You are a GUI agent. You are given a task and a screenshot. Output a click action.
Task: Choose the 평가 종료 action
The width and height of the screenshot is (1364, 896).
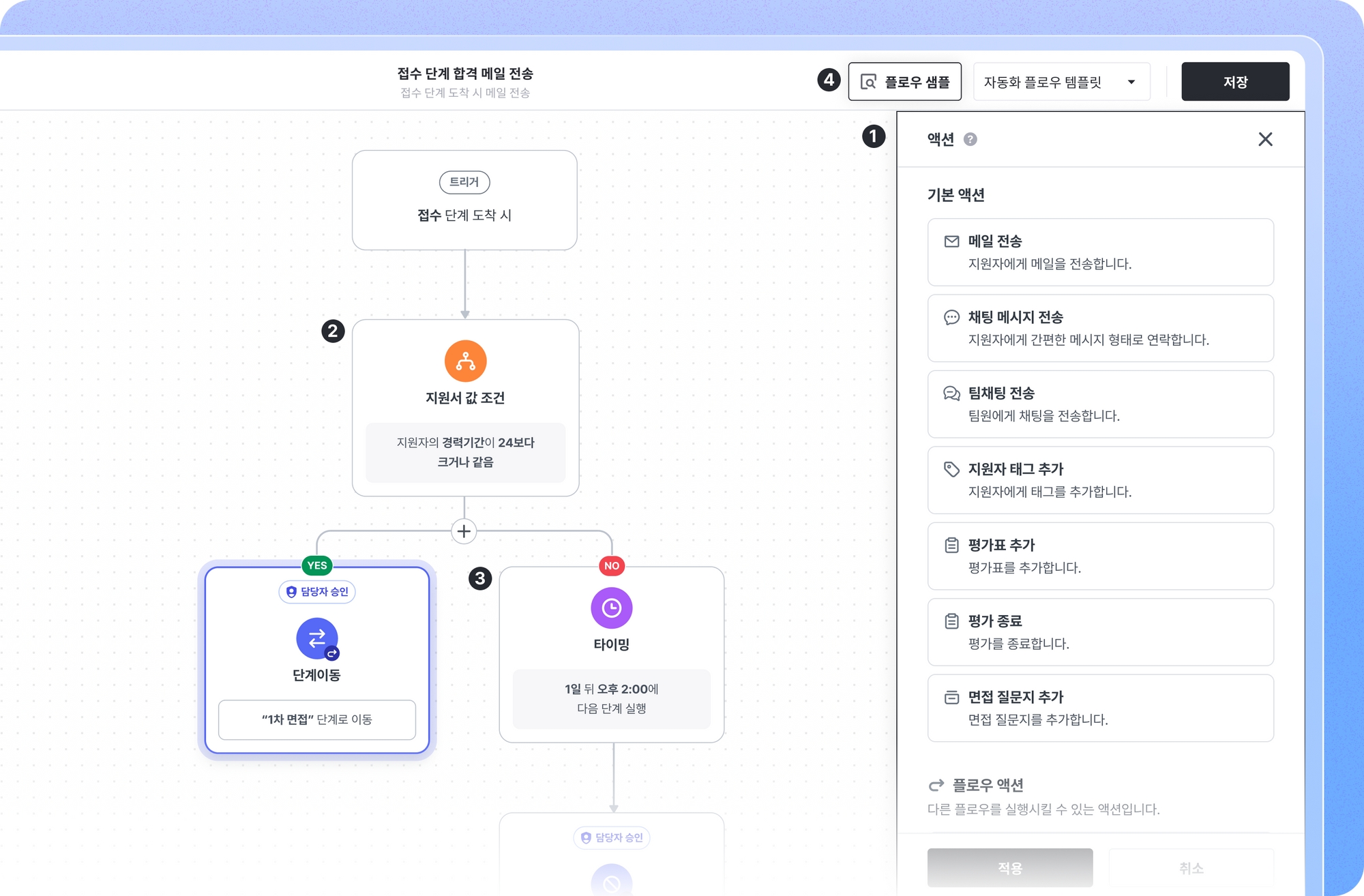[x=1099, y=631]
